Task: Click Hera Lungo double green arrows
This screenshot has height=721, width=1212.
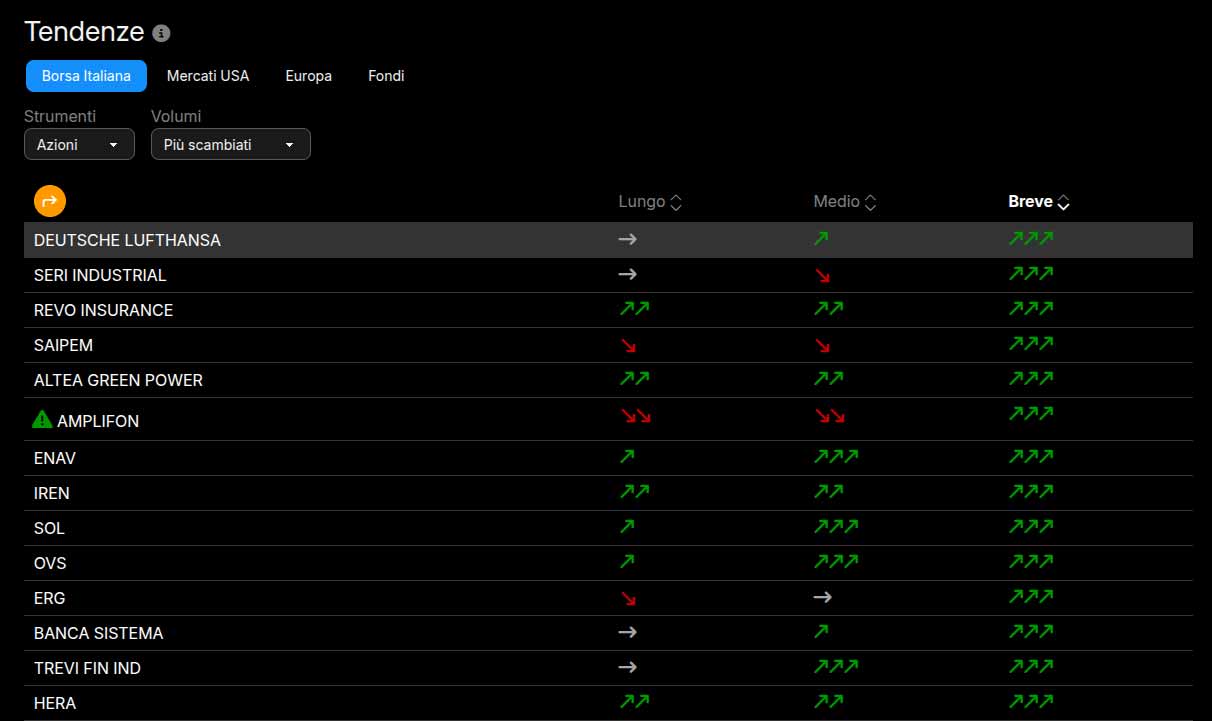Action: (x=634, y=701)
